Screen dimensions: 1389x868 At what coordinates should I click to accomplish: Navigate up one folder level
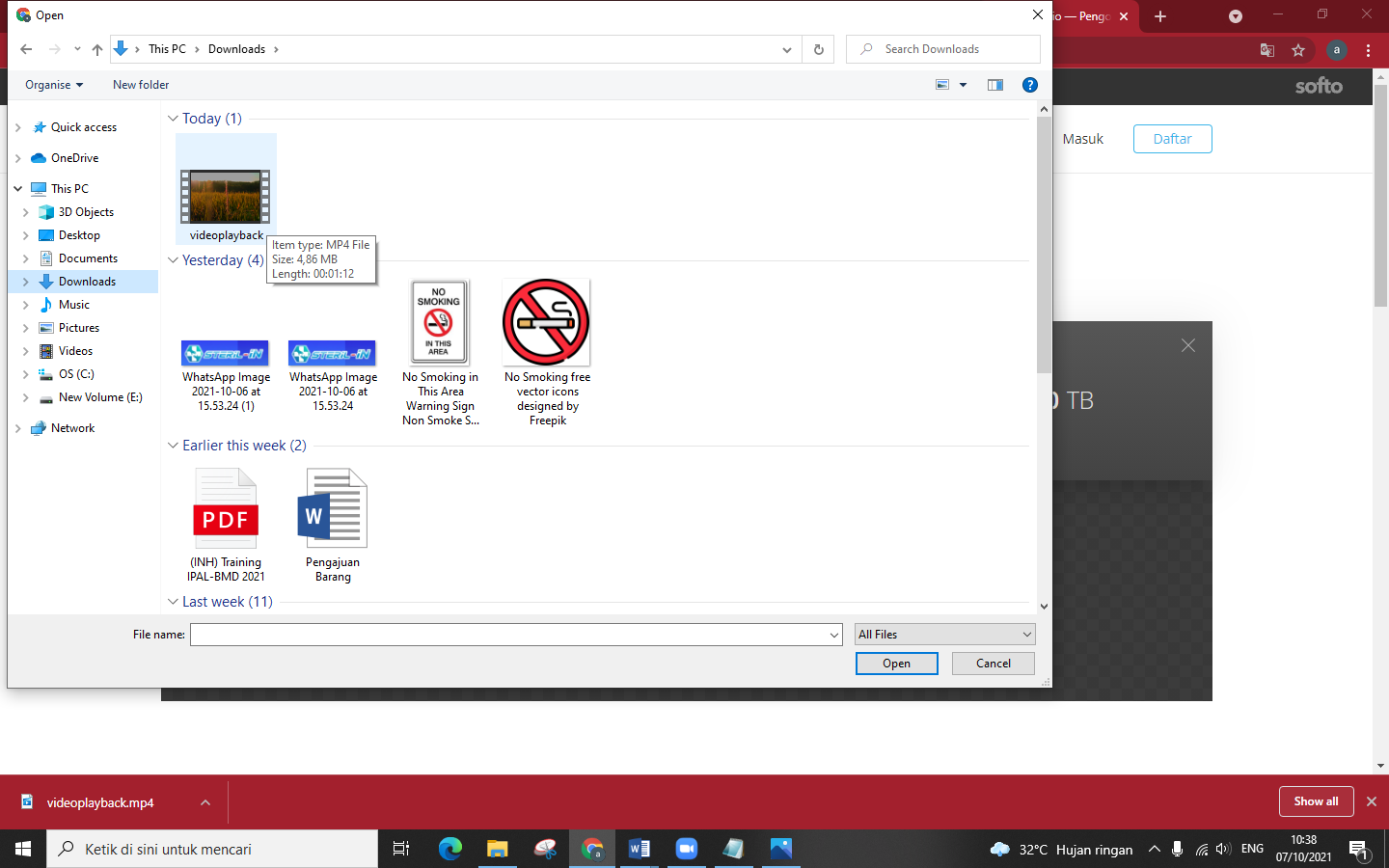(97, 48)
